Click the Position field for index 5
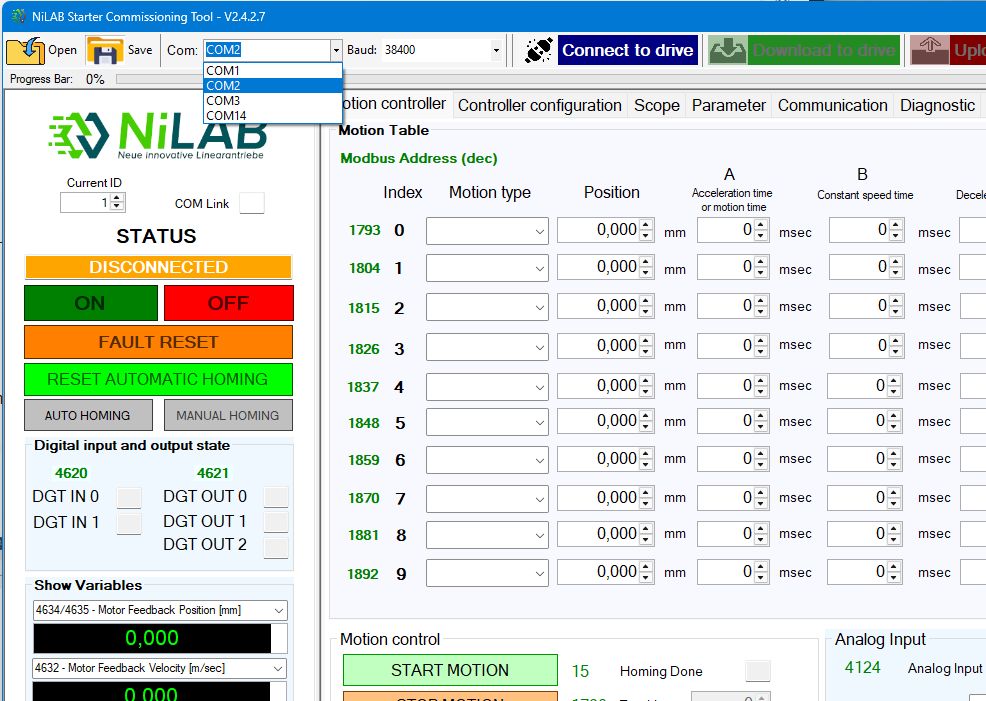The width and height of the screenshot is (986, 701). (597, 422)
